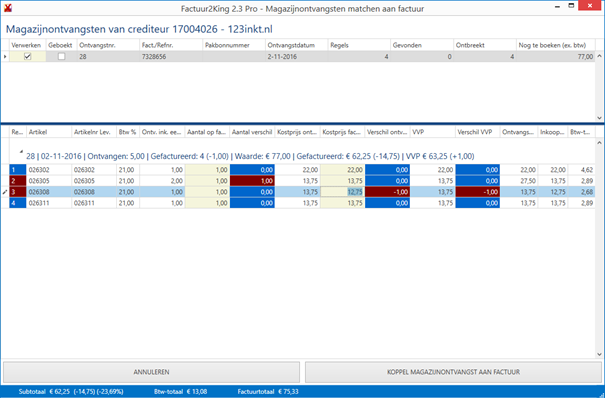Click the 4,62 Btw value in row 1
This screenshot has width=605, height=398.
(x=582, y=170)
